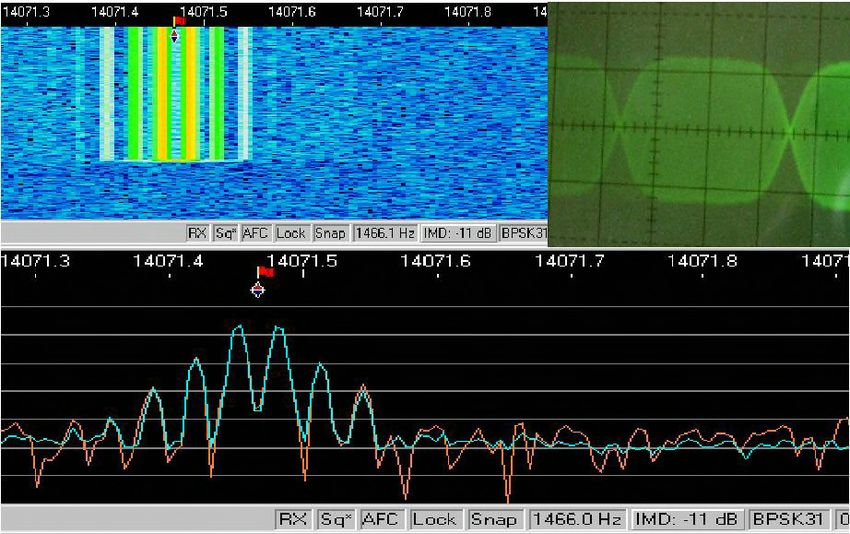Click the RX indicator in the lower status bar
This screenshot has width=850, height=534.
click(292, 519)
